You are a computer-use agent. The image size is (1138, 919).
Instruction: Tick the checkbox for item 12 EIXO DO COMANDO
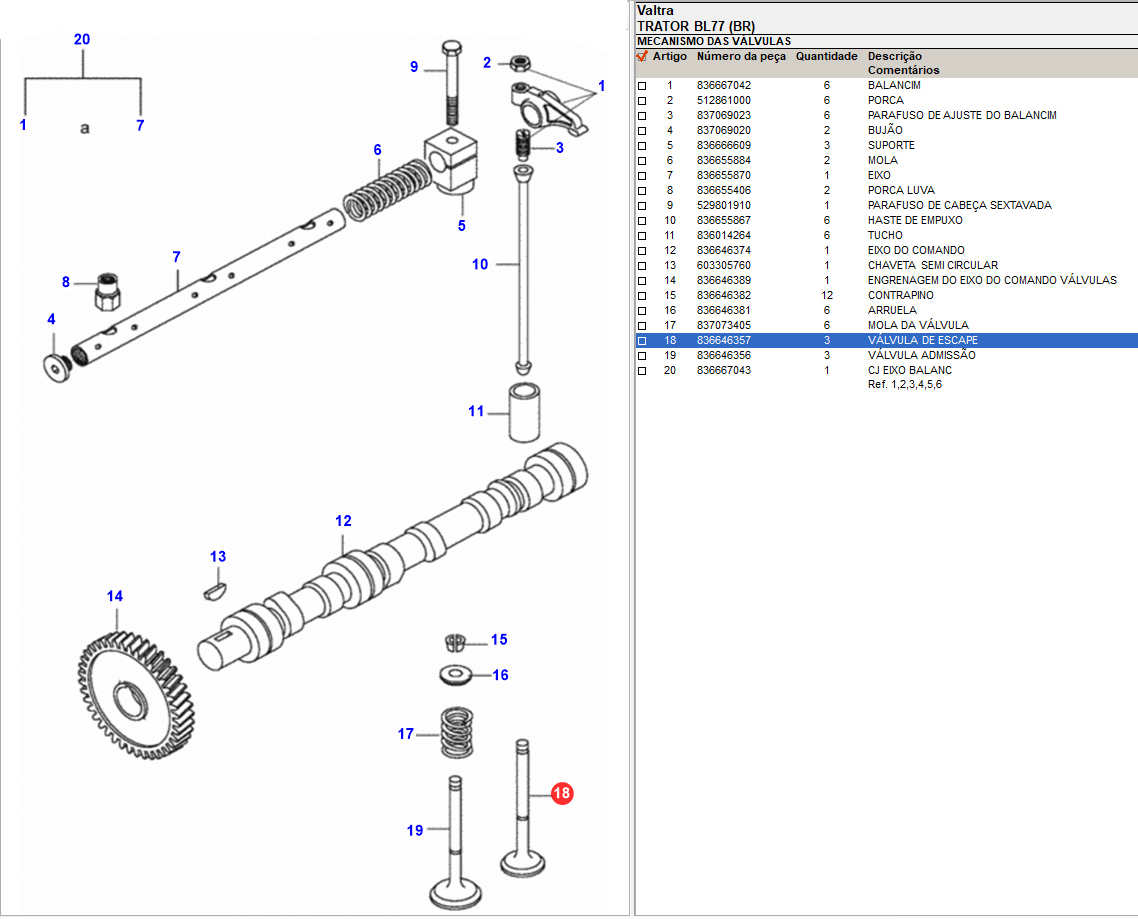[x=642, y=251]
